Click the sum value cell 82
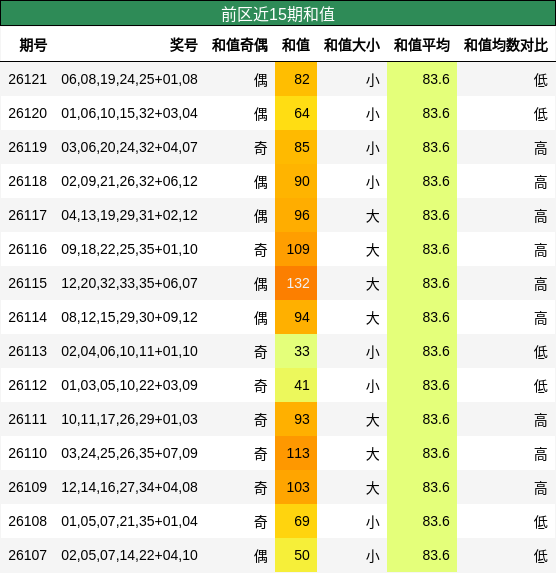Viewport: 556px width, 573px height. [296, 79]
